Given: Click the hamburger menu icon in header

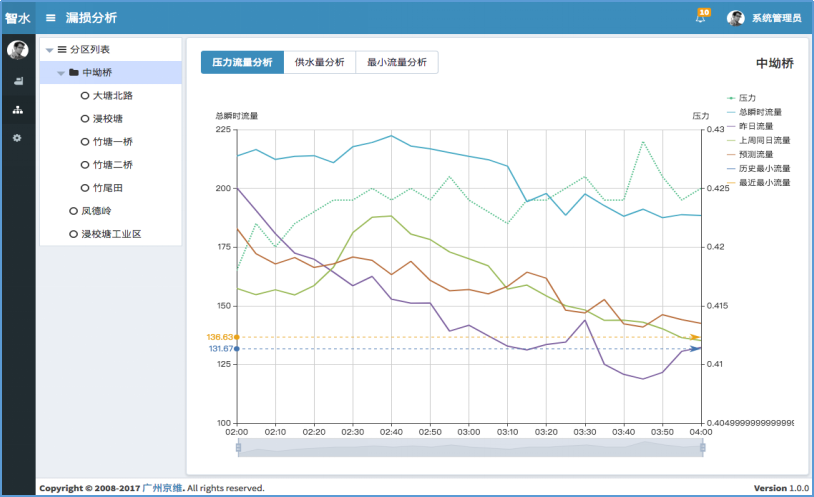Looking at the screenshot, I should click(51, 17).
